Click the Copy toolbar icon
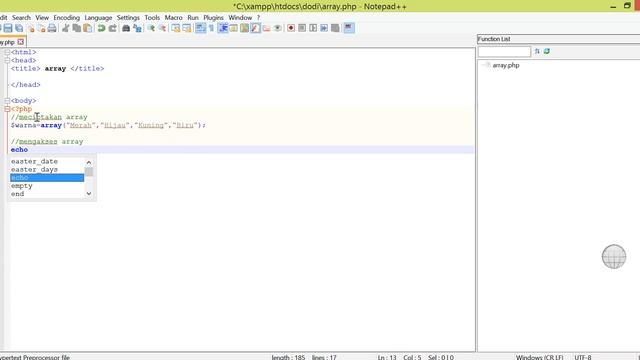 pos(76,28)
